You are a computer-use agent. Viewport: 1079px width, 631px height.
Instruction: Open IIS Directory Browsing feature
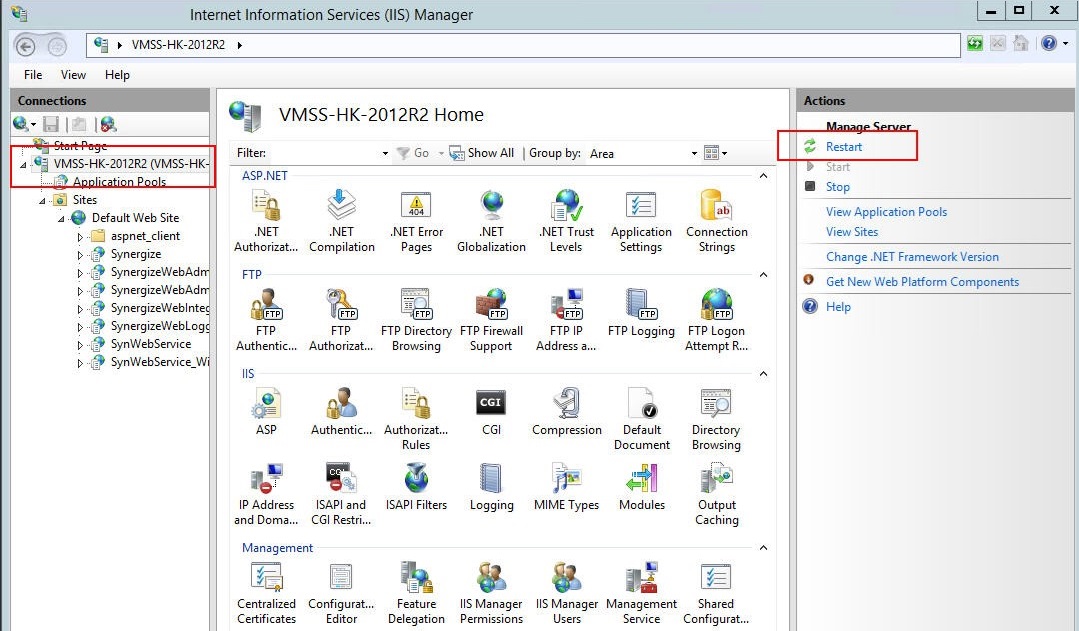click(x=716, y=418)
